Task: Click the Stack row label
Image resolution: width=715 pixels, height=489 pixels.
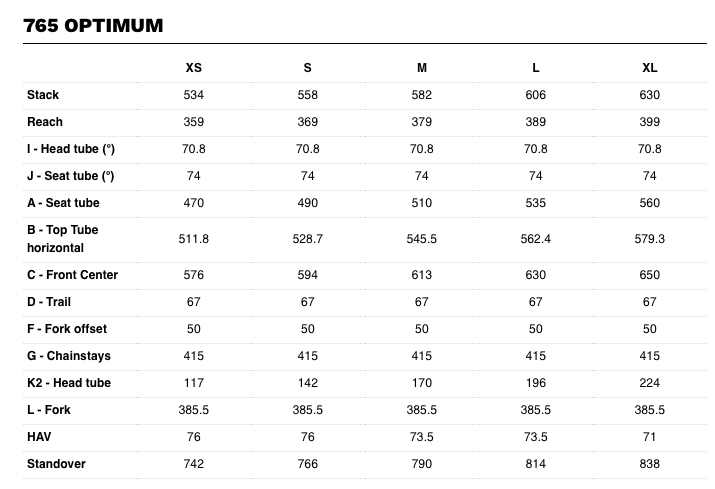Action: [43, 95]
